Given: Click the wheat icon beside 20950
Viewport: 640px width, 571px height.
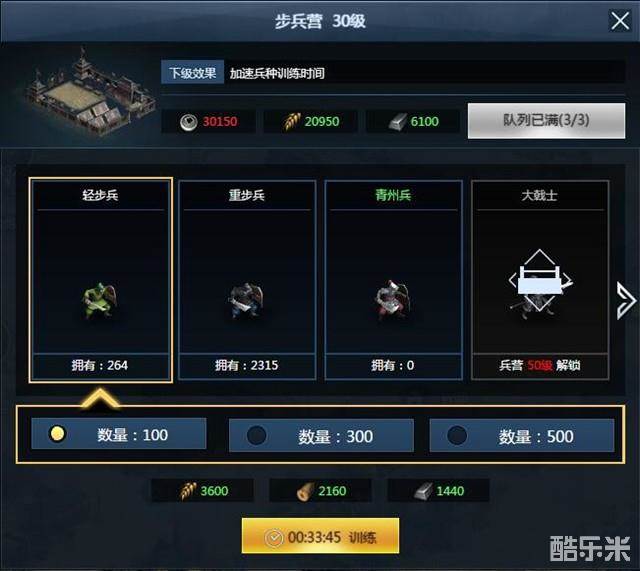Looking at the screenshot, I should click(x=292, y=122).
